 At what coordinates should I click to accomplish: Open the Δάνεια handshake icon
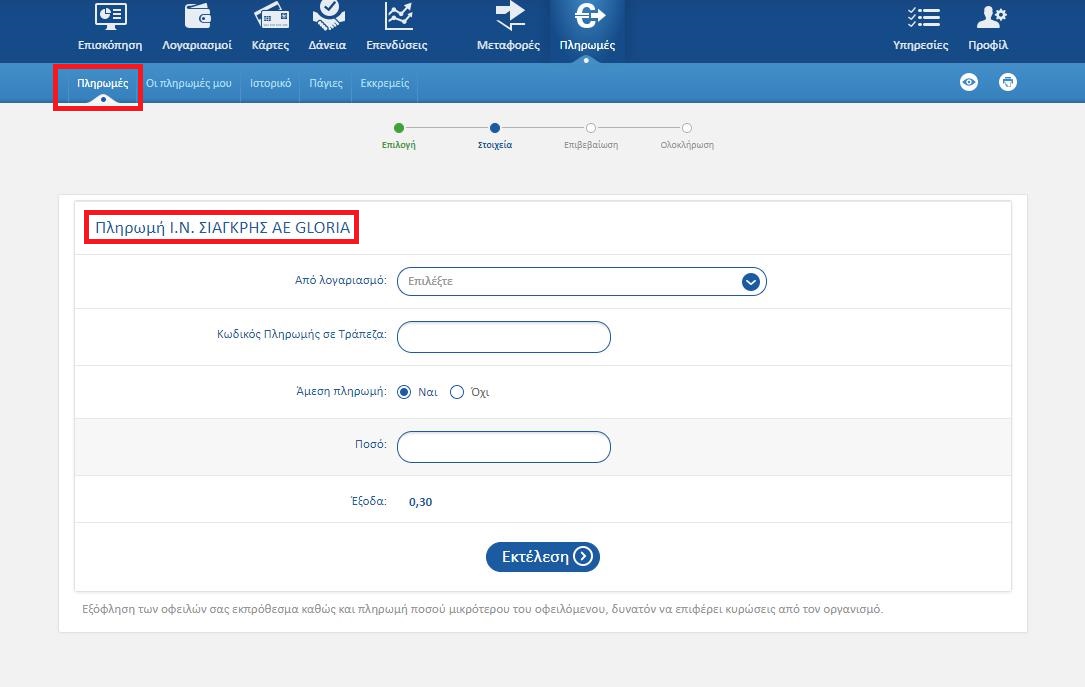(x=328, y=17)
